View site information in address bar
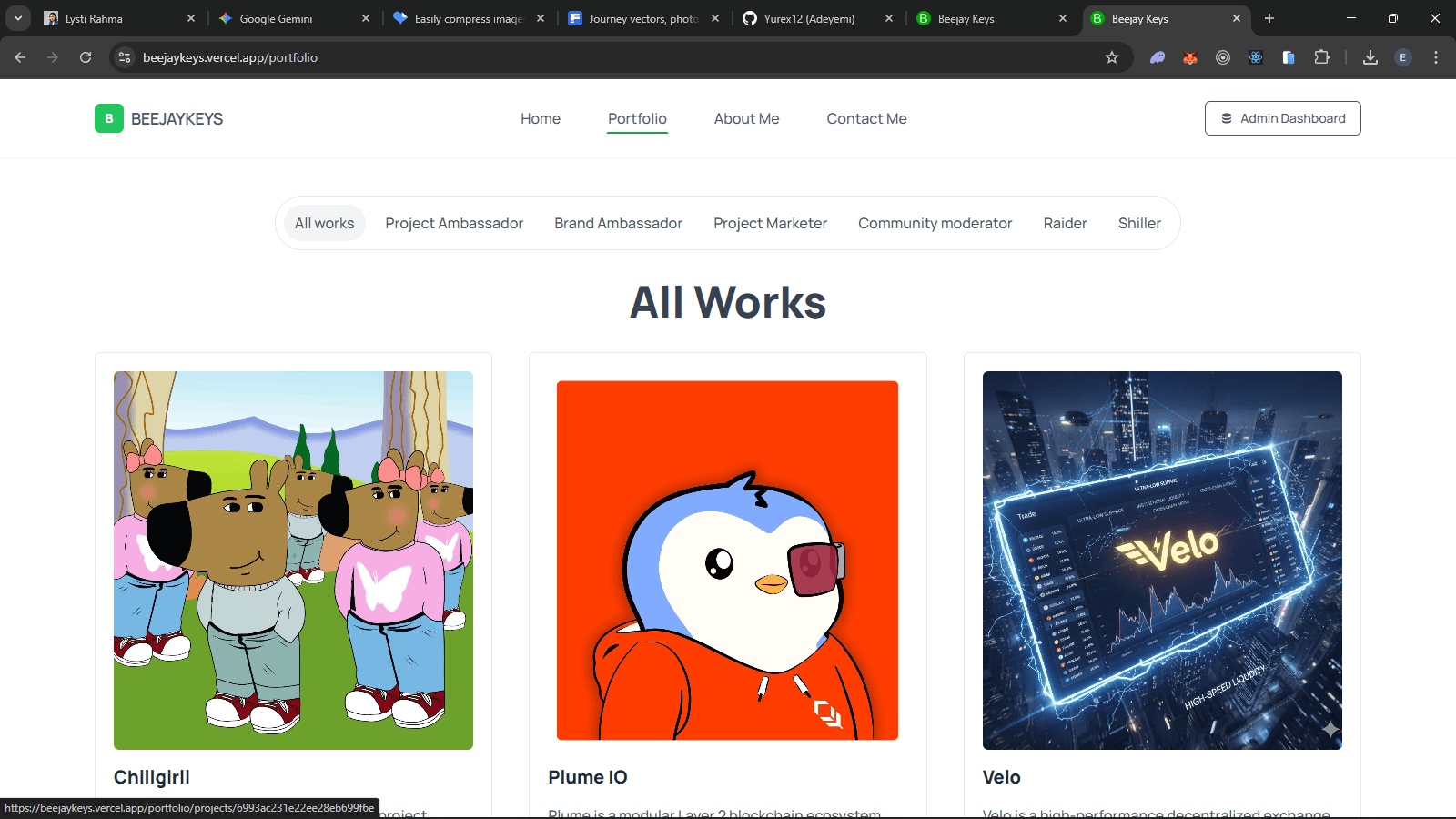The height and width of the screenshot is (819, 1456). click(x=125, y=57)
